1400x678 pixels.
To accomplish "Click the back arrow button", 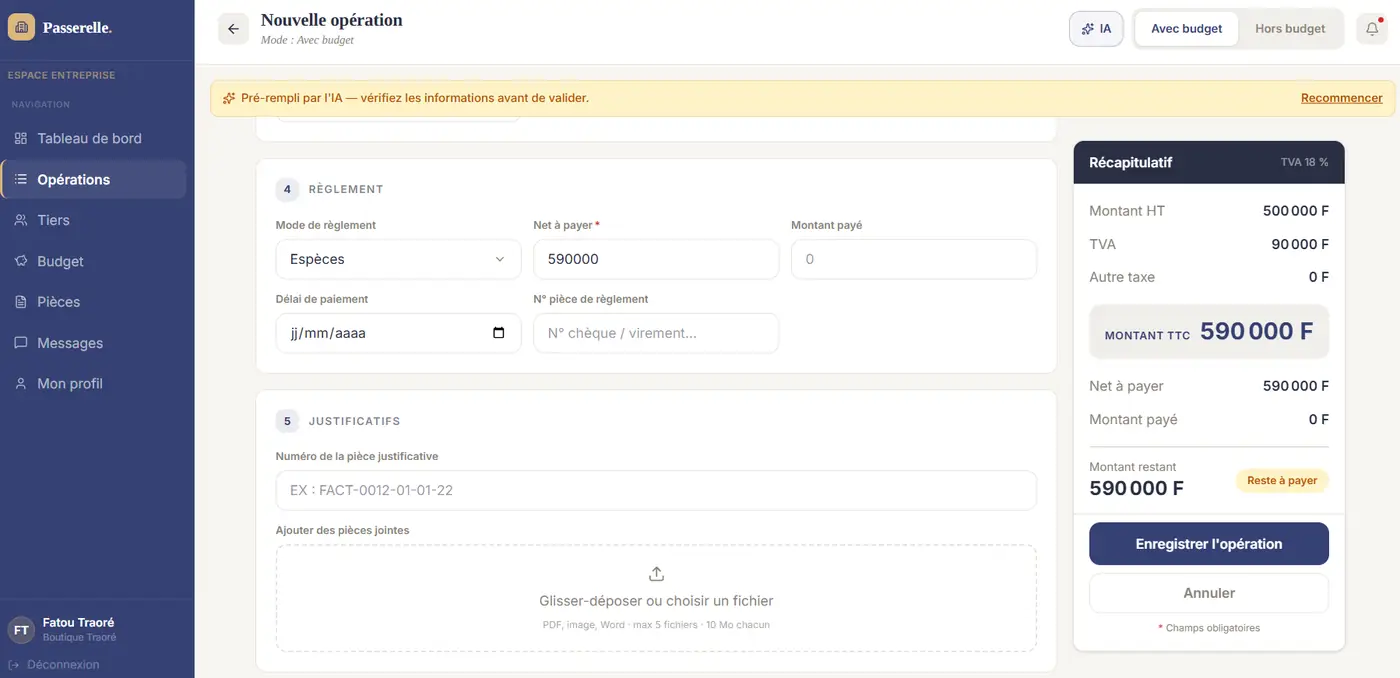I will point(233,29).
